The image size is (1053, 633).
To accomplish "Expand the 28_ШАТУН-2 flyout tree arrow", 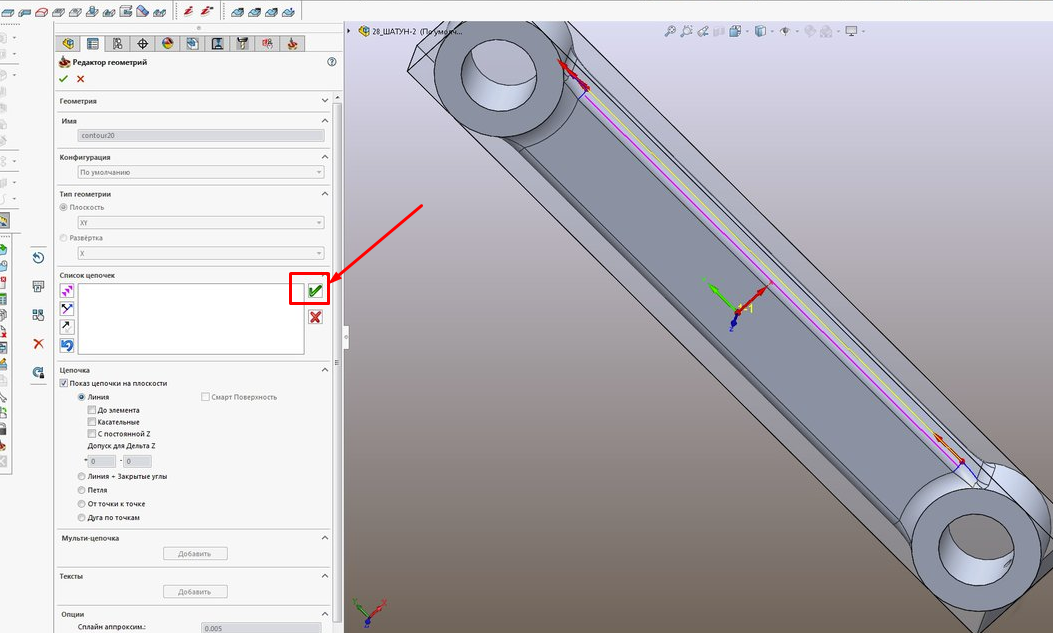I will click(x=349, y=31).
